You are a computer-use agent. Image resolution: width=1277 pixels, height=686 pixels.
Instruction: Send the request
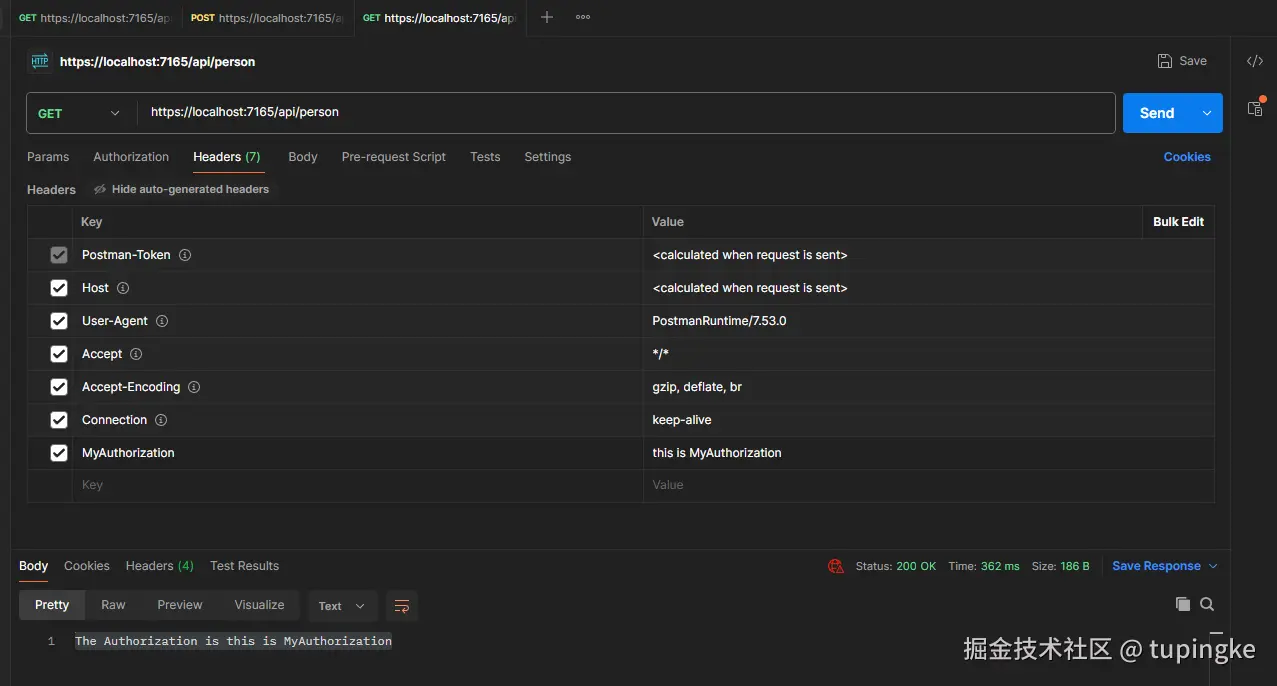(1157, 113)
